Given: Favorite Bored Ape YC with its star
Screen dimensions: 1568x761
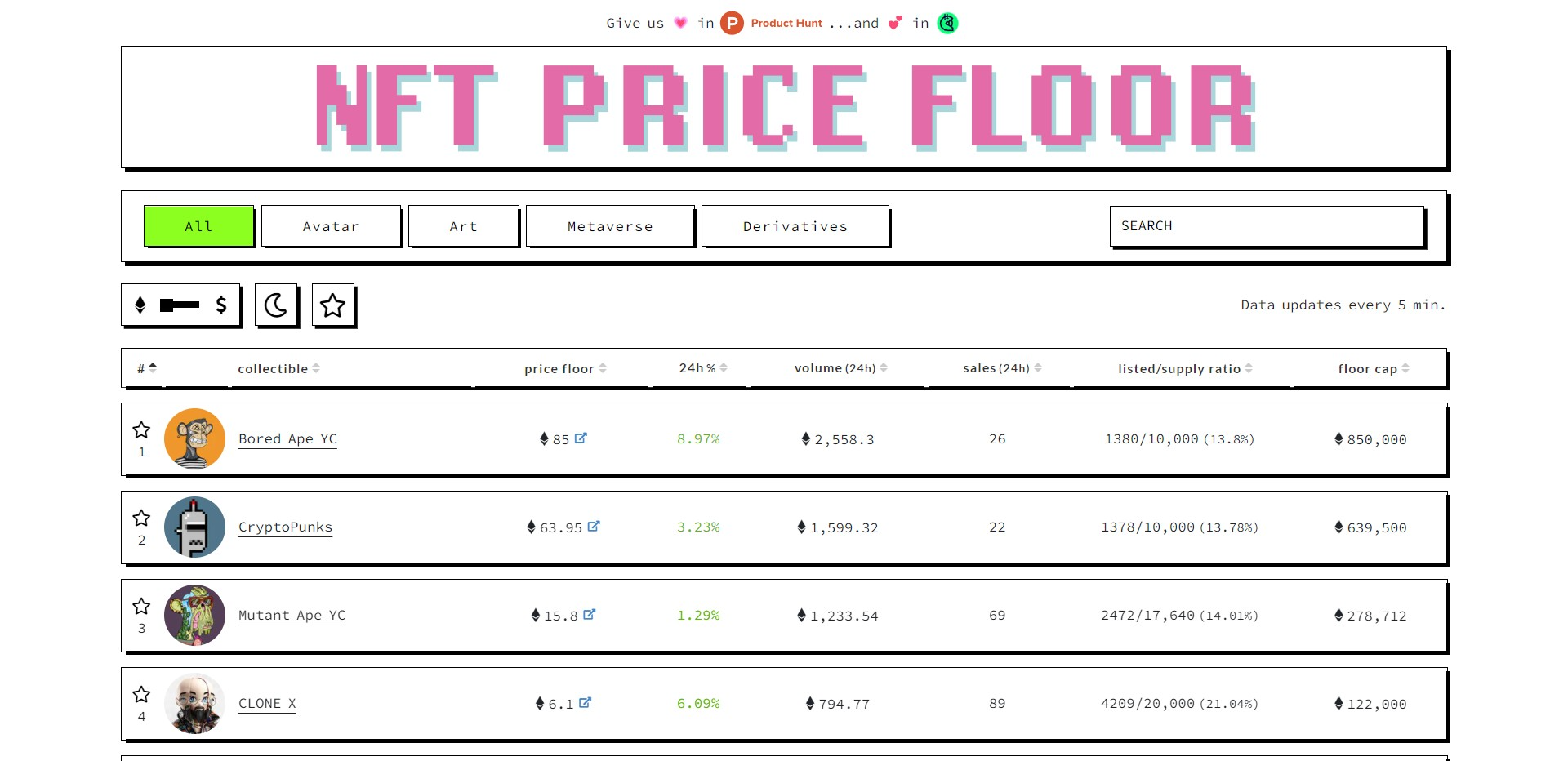Looking at the screenshot, I should coord(141,429).
